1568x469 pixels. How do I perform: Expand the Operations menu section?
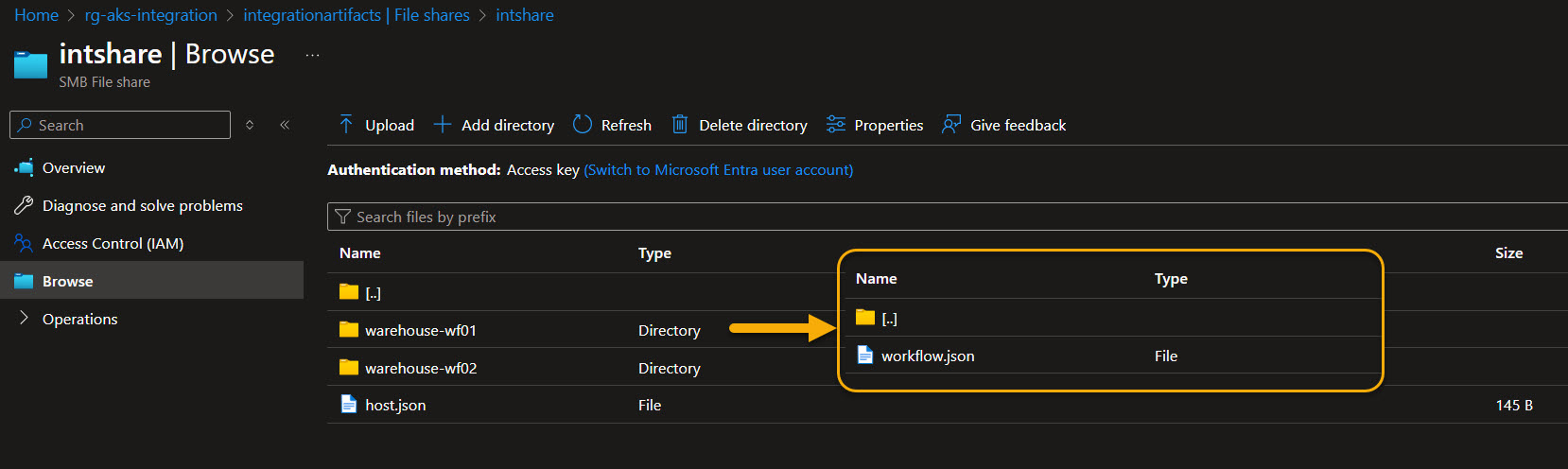tap(24, 319)
